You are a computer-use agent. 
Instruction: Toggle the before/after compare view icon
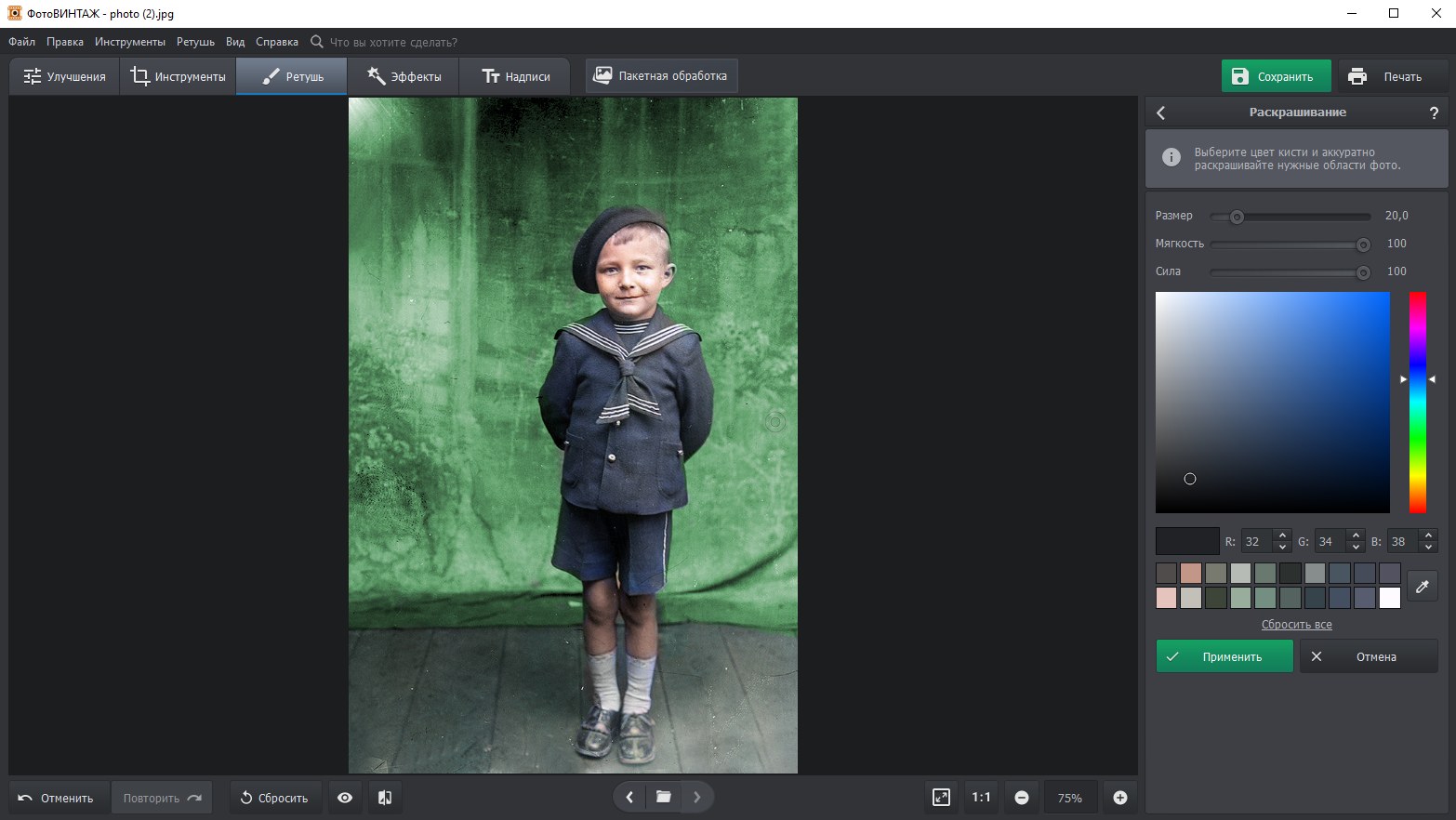tap(385, 798)
